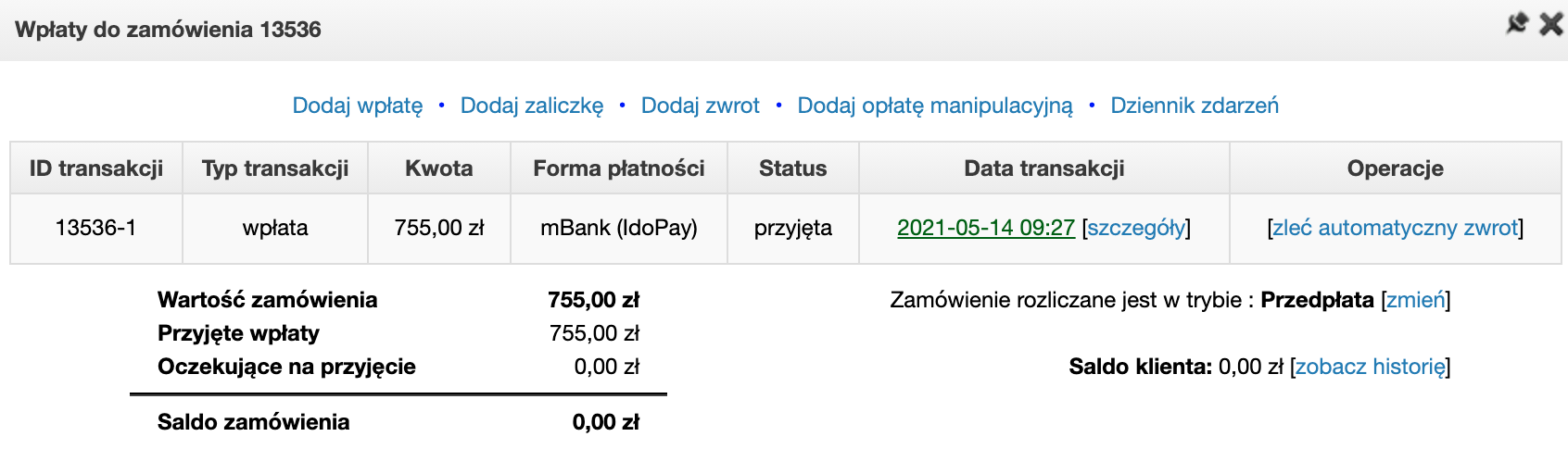Screen dimensions: 1568x474
Task: Open the Dodaj wpłatę link
Action: pyautogui.click(x=358, y=106)
